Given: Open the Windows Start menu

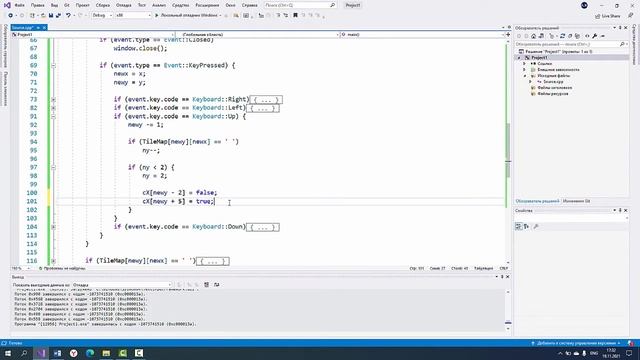Looking at the screenshot, I should [x=8, y=353].
